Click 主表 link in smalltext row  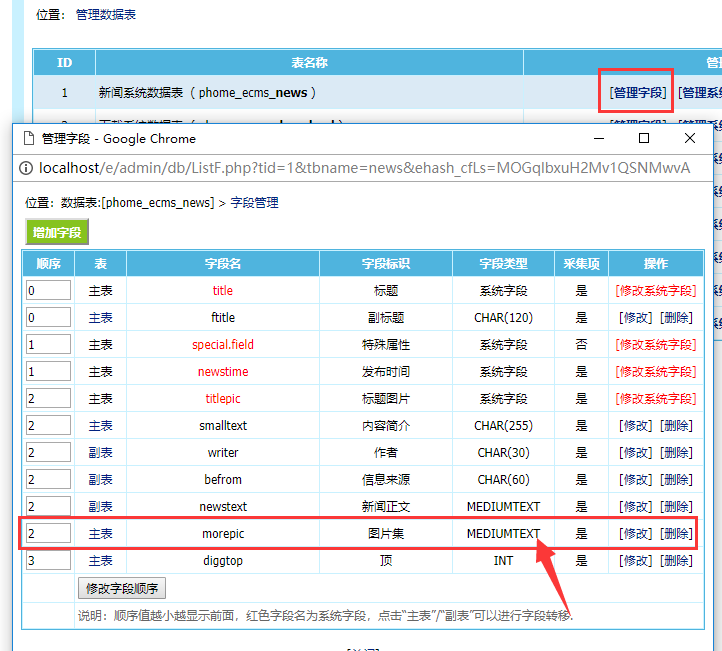tap(100, 425)
